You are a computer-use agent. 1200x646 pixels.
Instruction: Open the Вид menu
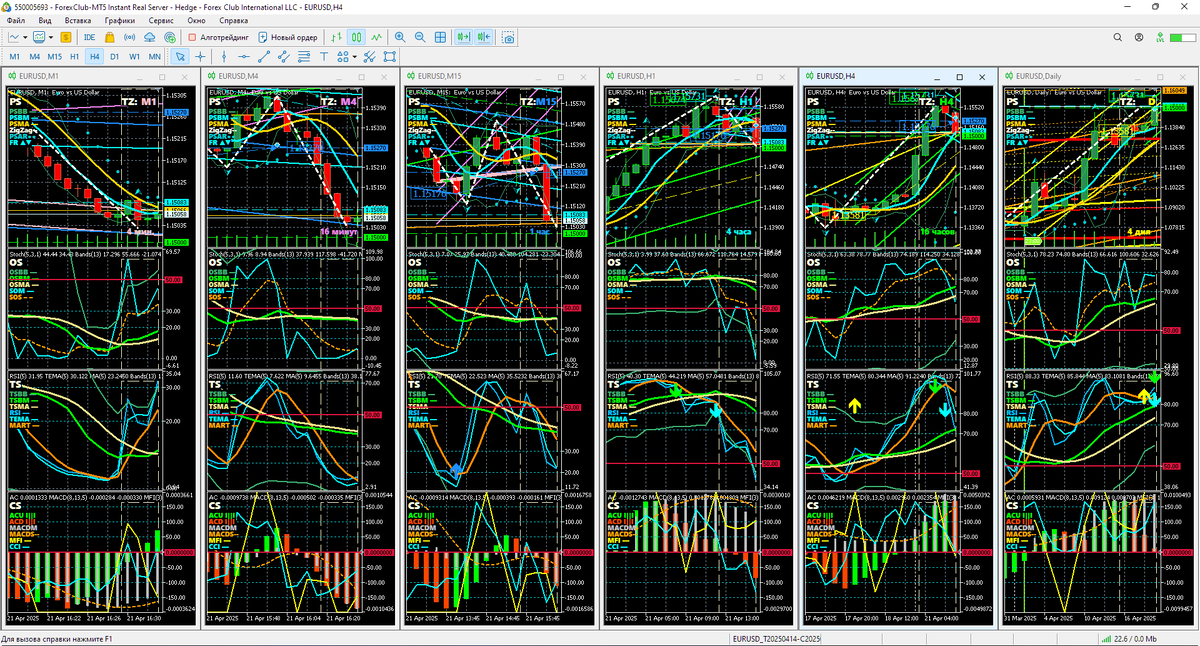point(45,20)
